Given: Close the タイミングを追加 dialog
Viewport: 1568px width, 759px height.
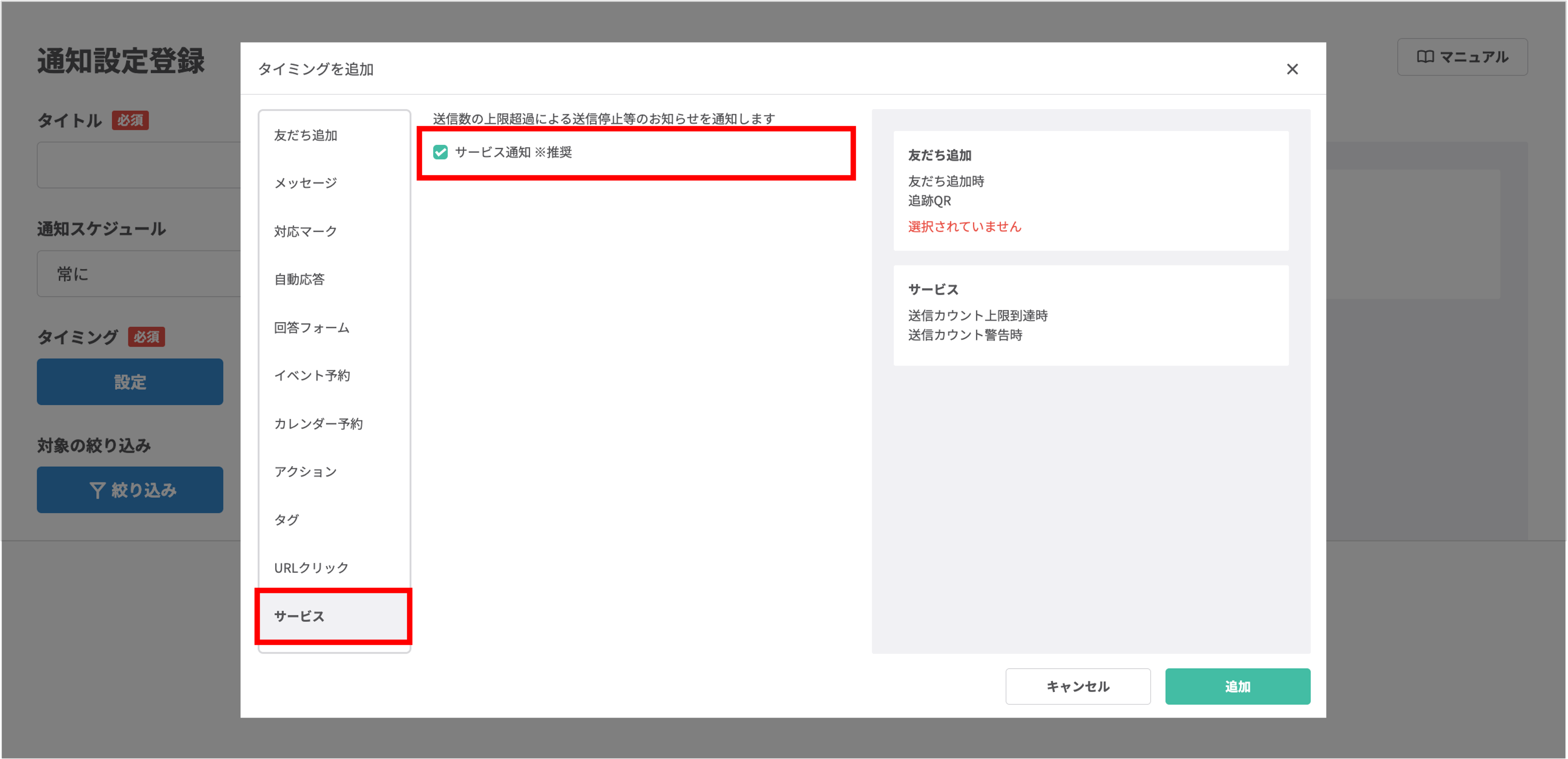Looking at the screenshot, I should pyautogui.click(x=1292, y=69).
